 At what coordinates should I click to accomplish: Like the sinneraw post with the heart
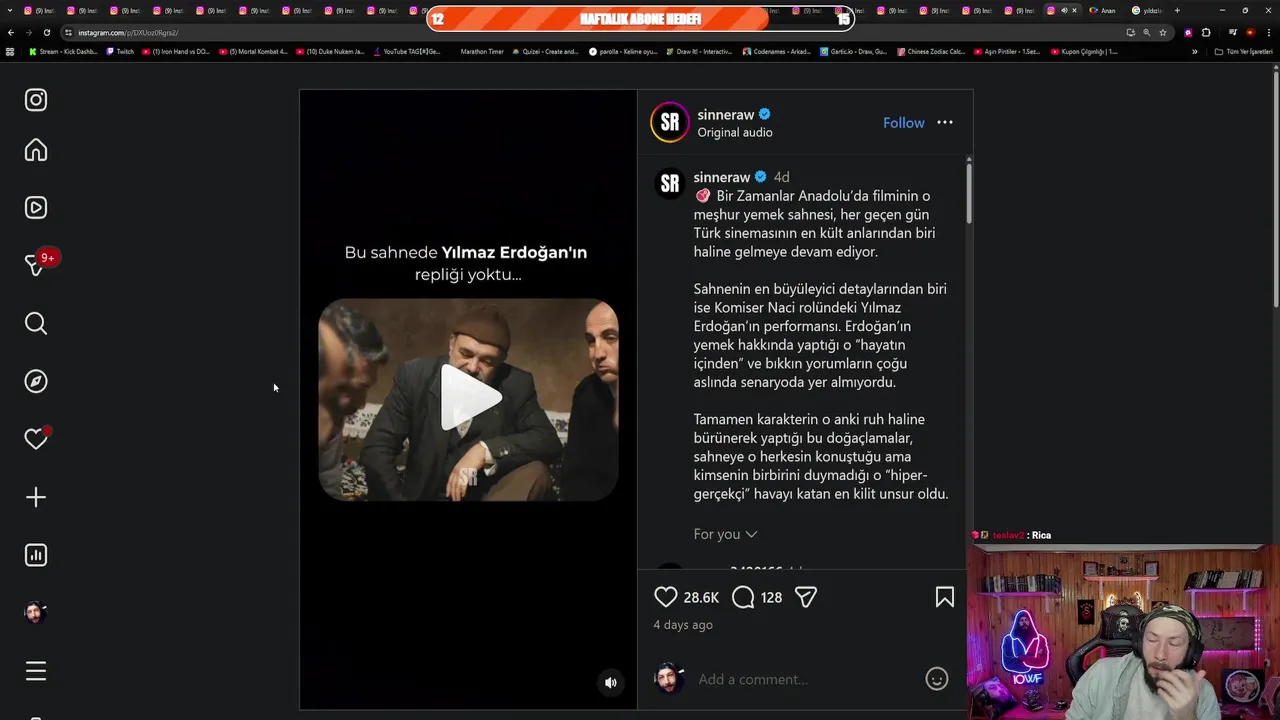coord(666,597)
